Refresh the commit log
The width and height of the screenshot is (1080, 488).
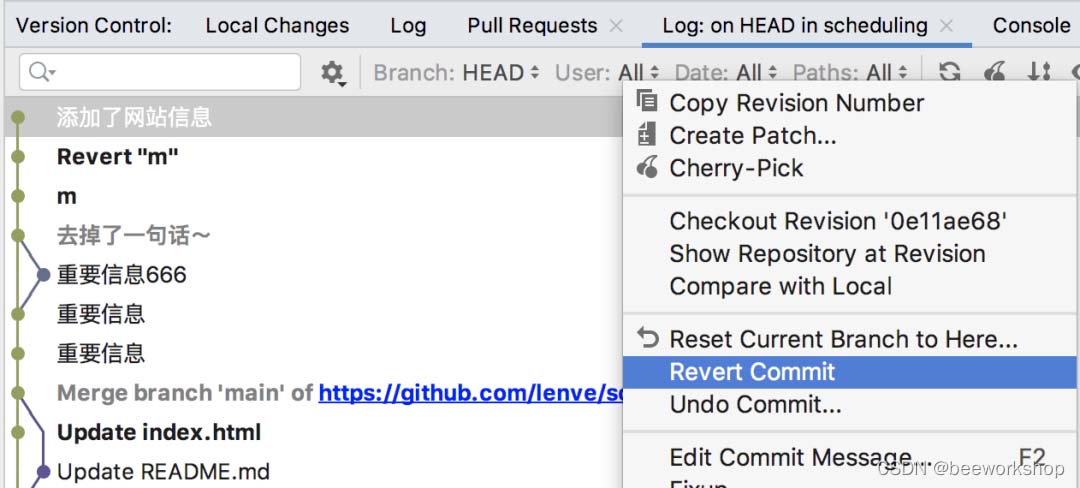pos(950,72)
